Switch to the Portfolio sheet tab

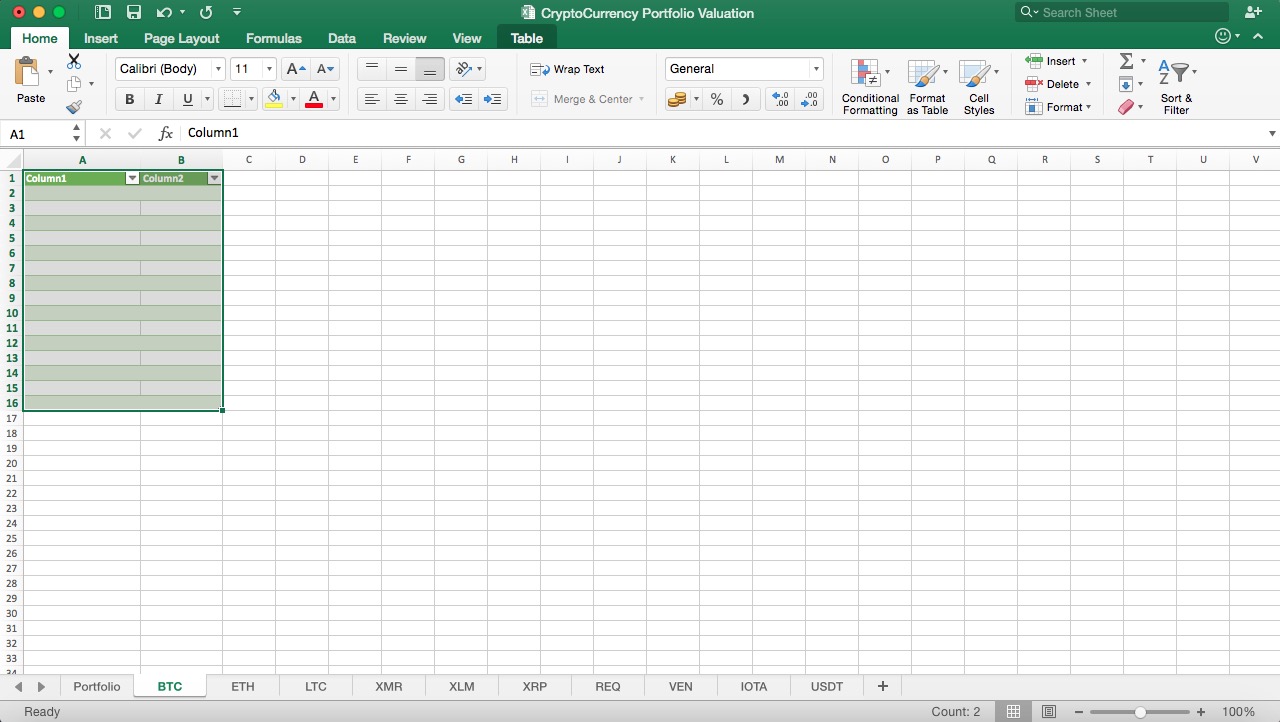[x=96, y=686]
